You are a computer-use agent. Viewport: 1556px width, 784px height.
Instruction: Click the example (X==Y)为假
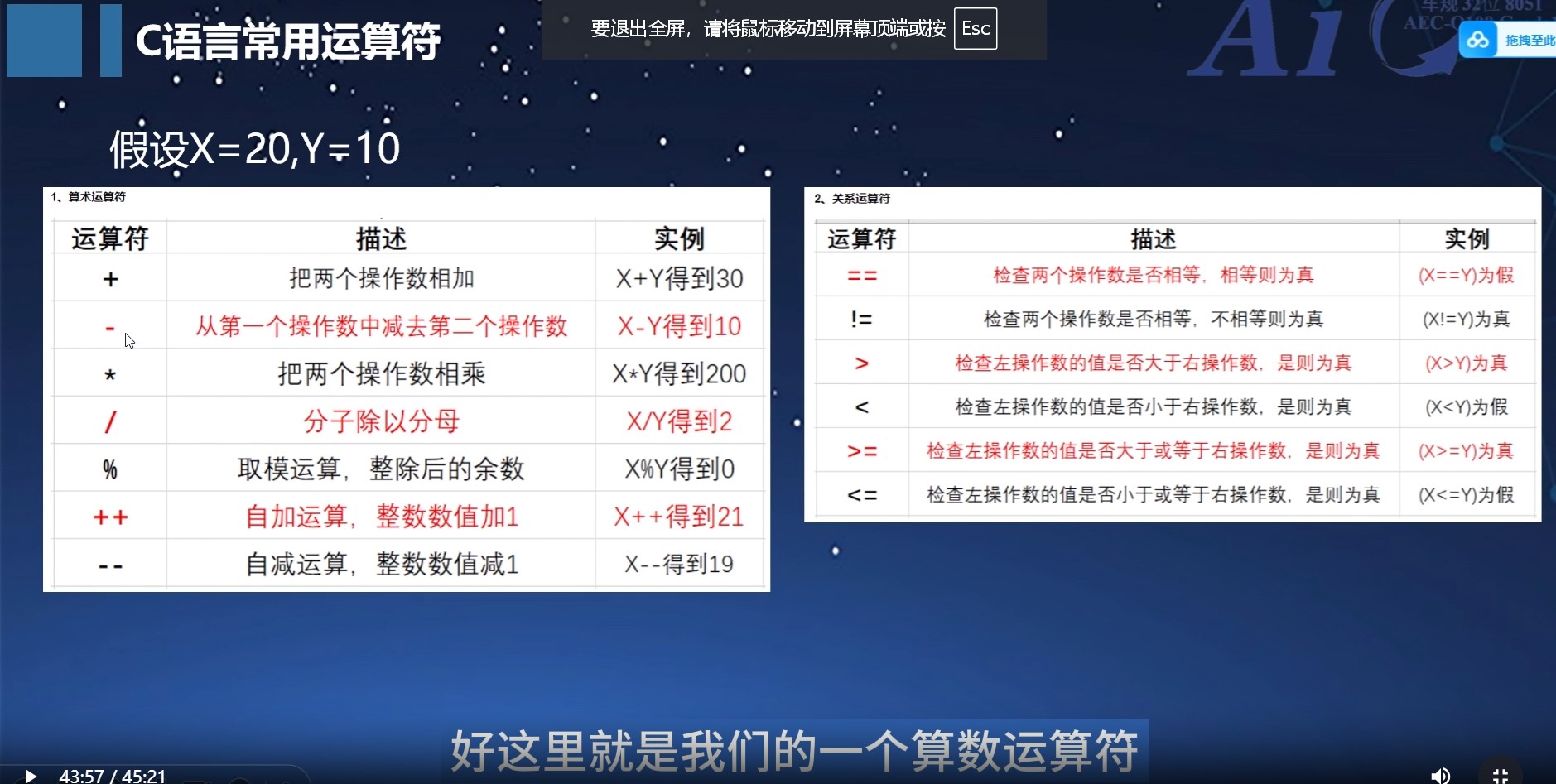click(1467, 276)
